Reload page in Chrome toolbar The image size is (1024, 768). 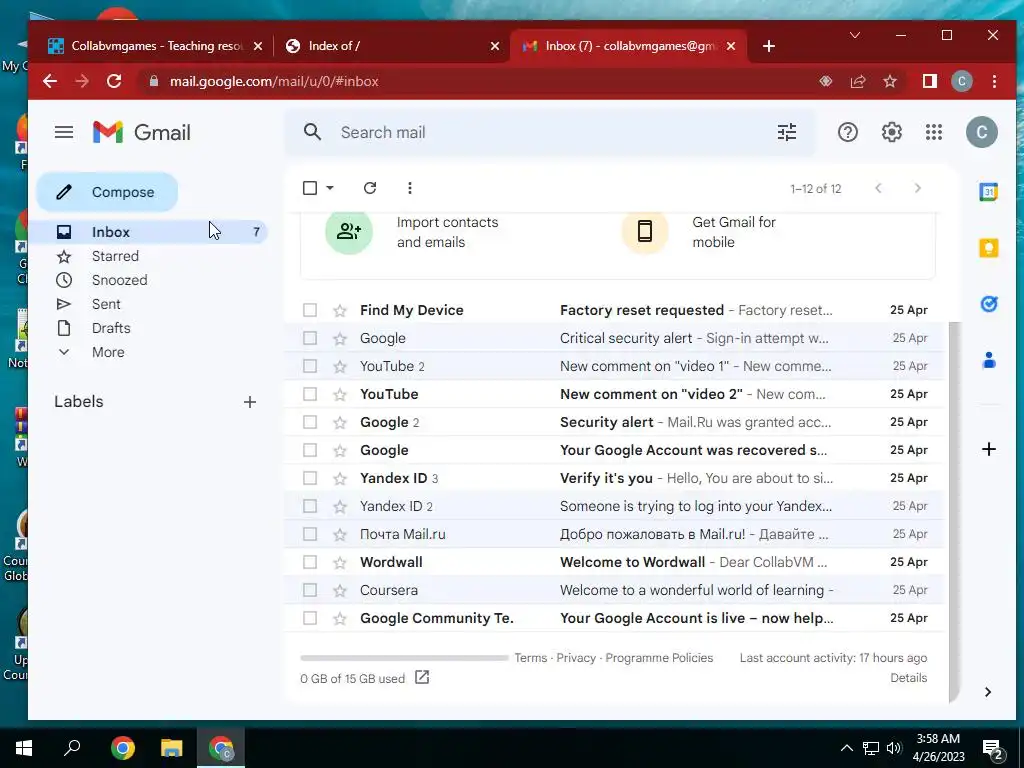click(x=114, y=82)
